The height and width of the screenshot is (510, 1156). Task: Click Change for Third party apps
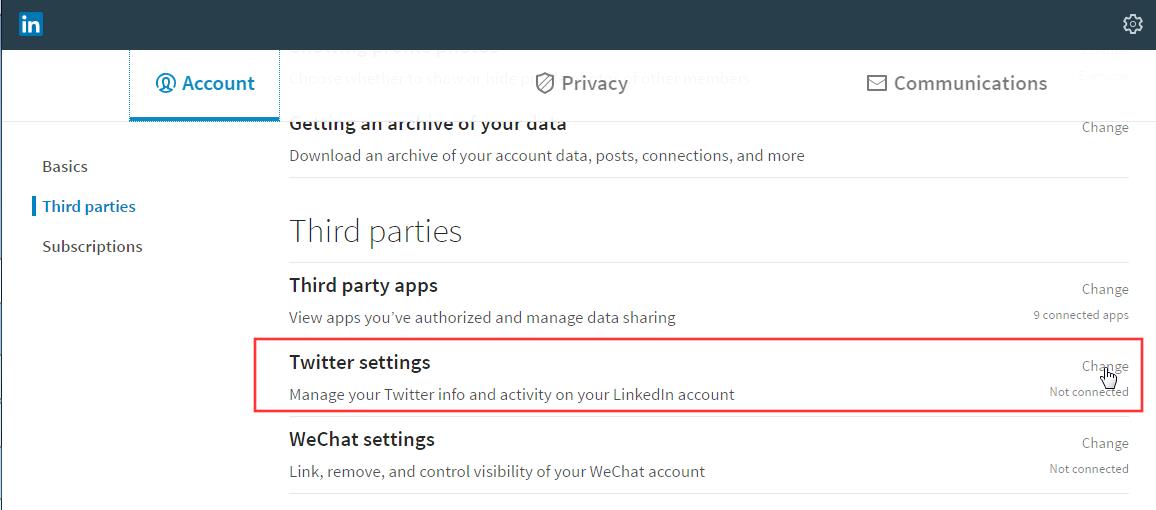[1104, 290]
